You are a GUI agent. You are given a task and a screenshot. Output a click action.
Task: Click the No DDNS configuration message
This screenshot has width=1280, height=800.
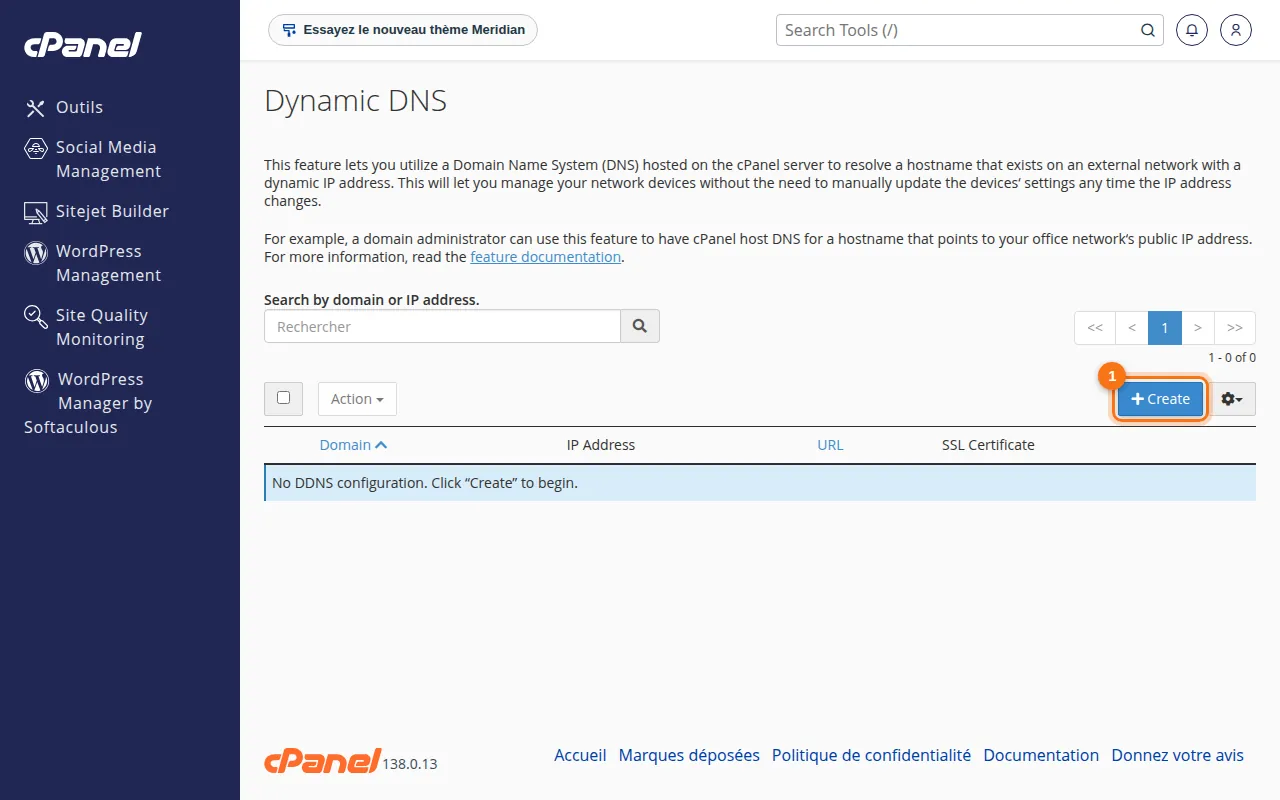760,483
